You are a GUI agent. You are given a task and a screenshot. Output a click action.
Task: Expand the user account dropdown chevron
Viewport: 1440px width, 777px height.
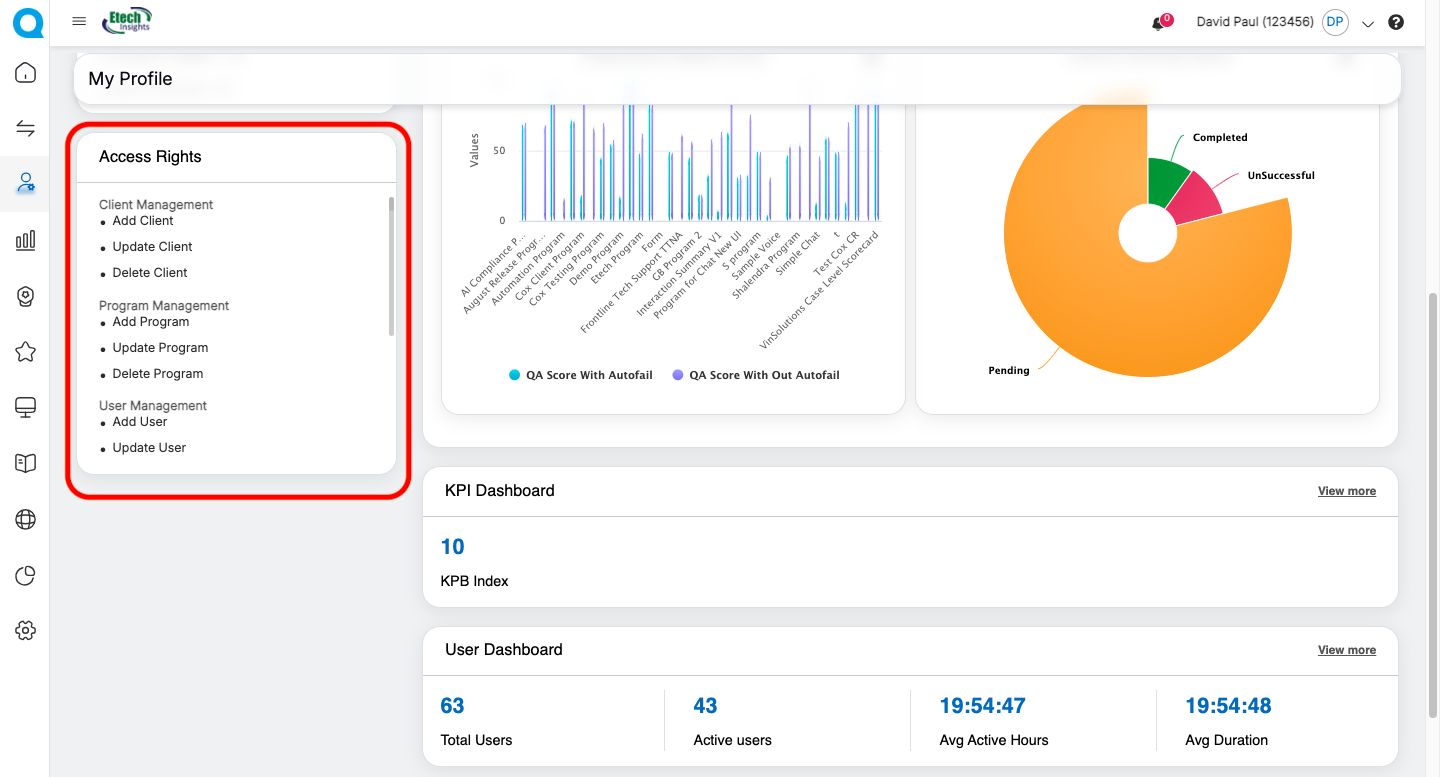(x=1368, y=23)
